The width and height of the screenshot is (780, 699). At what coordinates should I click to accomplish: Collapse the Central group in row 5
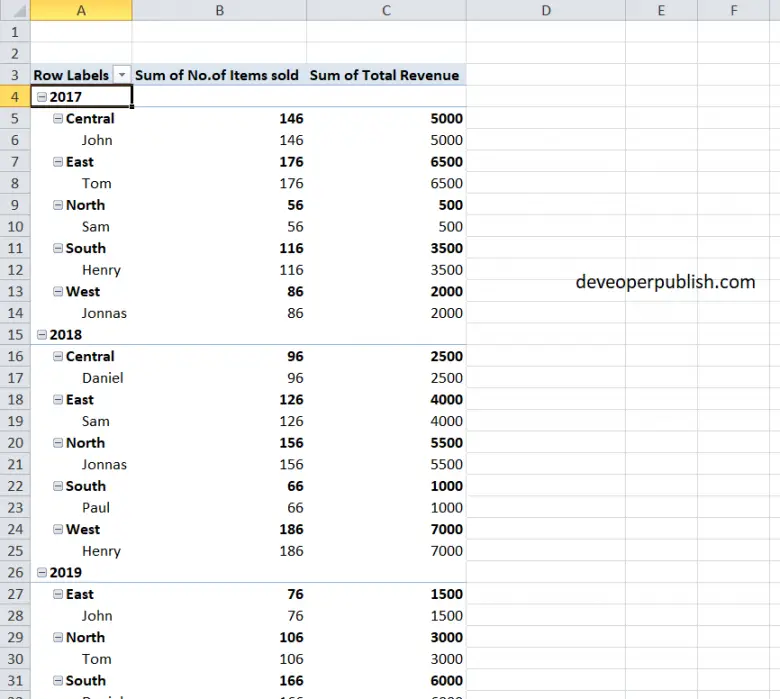pyautogui.click(x=58, y=119)
